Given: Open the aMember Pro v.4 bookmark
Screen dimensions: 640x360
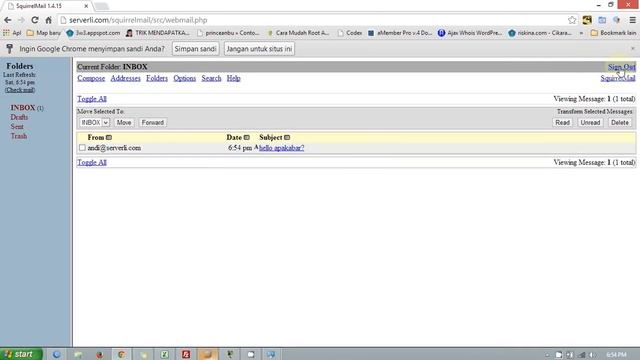Looking at the screenshot, I should tap(400, 33).
